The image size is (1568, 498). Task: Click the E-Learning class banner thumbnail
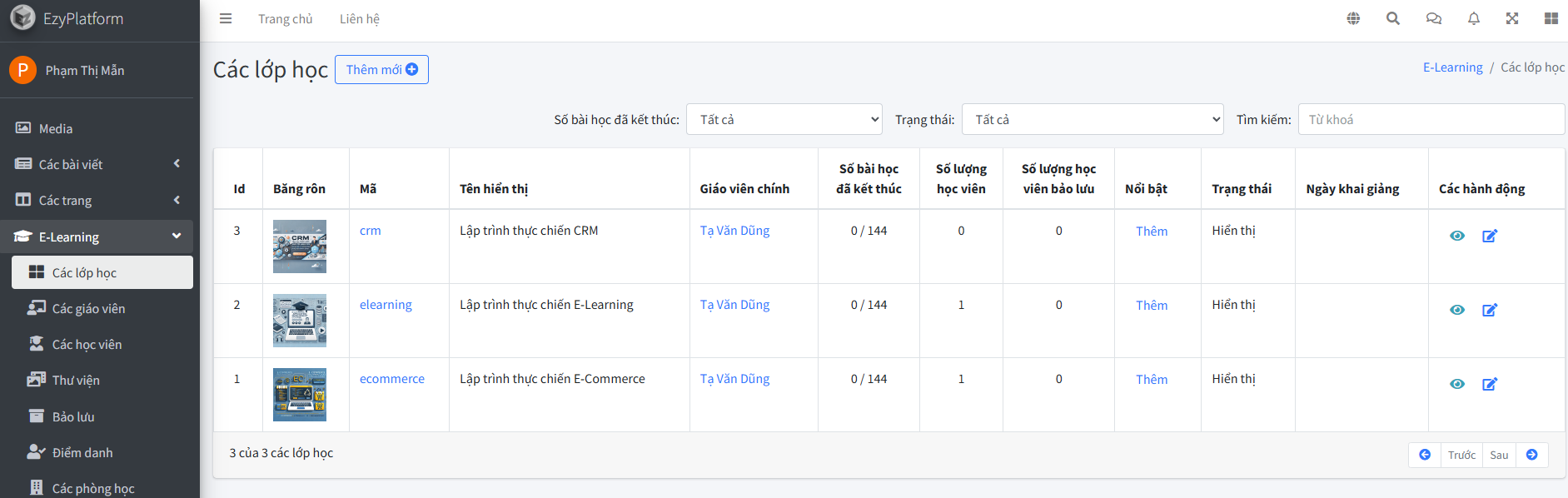pos(300,321)
